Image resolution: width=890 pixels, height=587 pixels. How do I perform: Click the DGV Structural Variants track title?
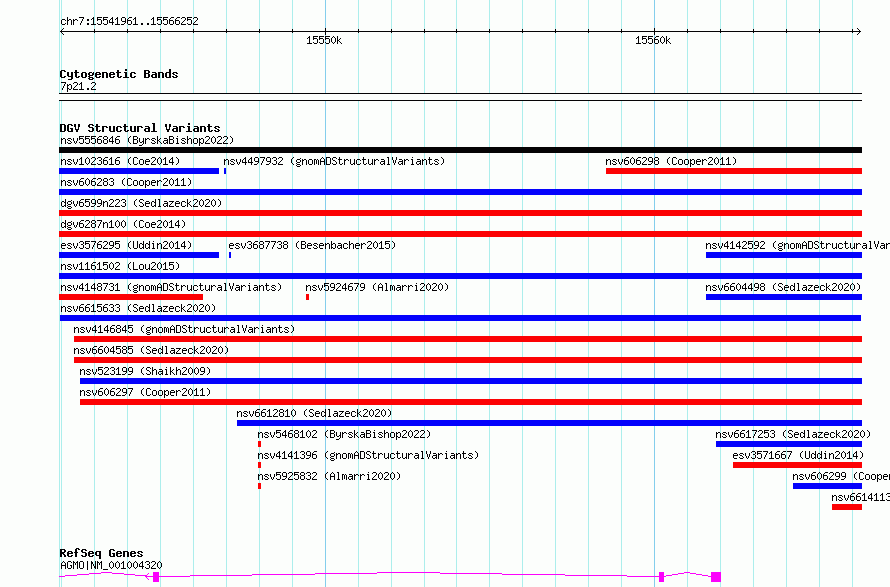(140, 128)
